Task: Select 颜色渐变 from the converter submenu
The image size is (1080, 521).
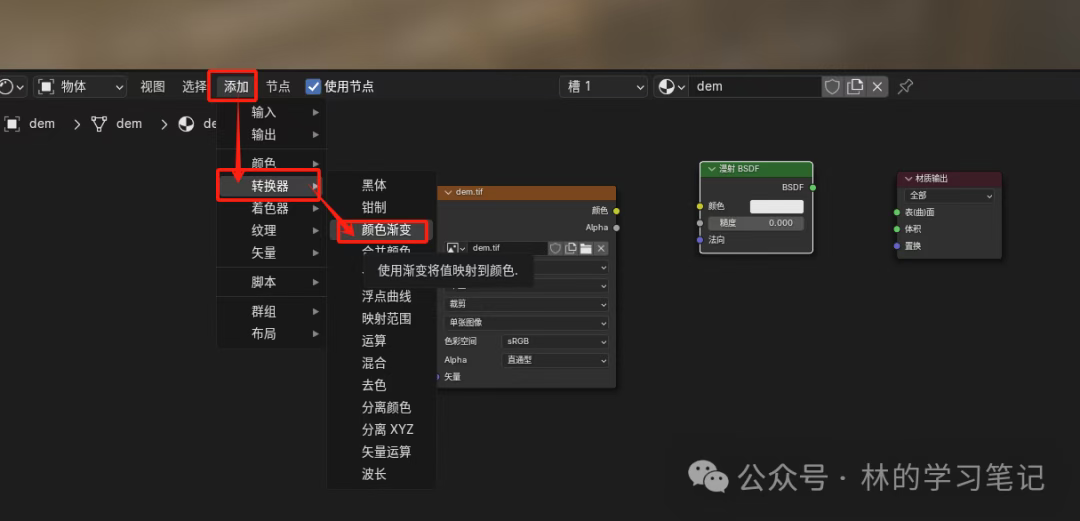Action: point(386,230)
